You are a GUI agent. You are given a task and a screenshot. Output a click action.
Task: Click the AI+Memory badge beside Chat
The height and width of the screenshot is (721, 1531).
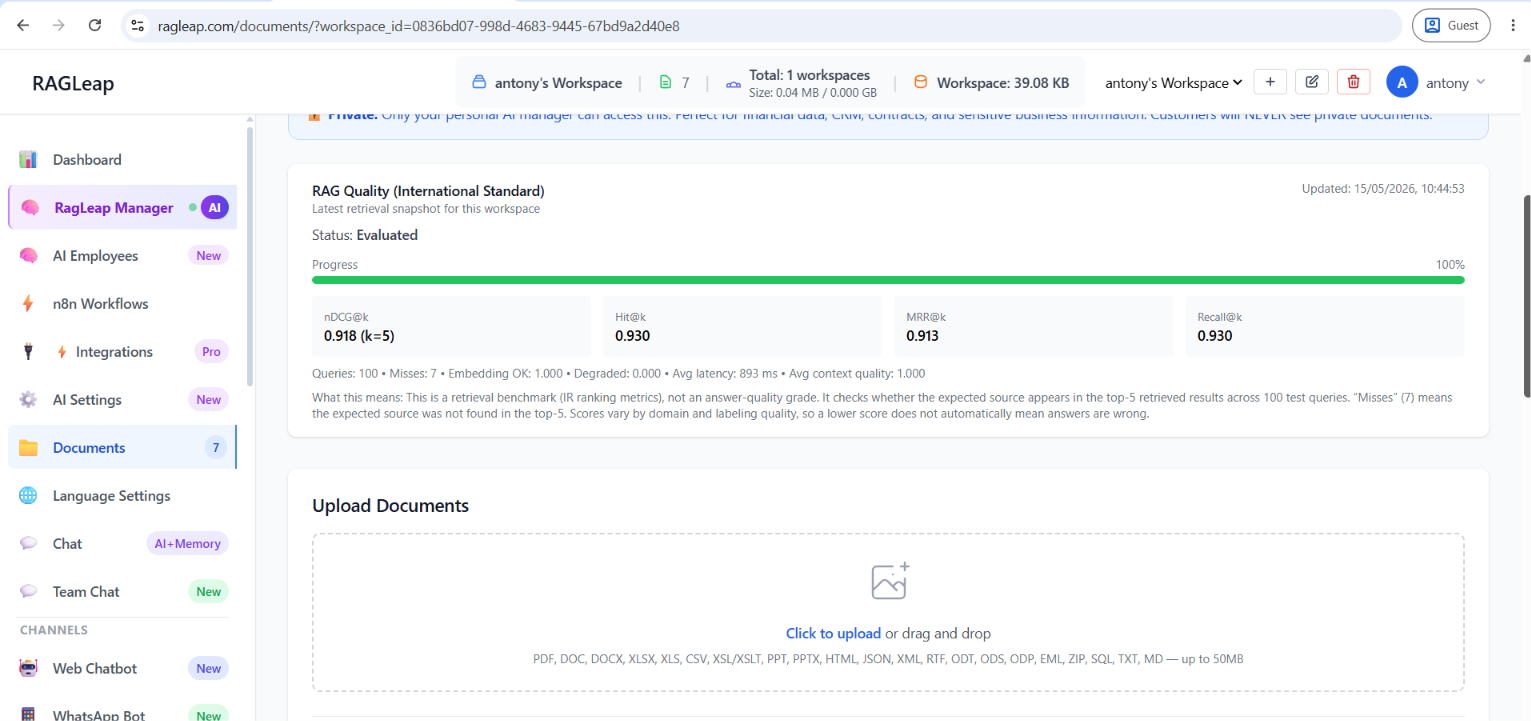(187, 544)
